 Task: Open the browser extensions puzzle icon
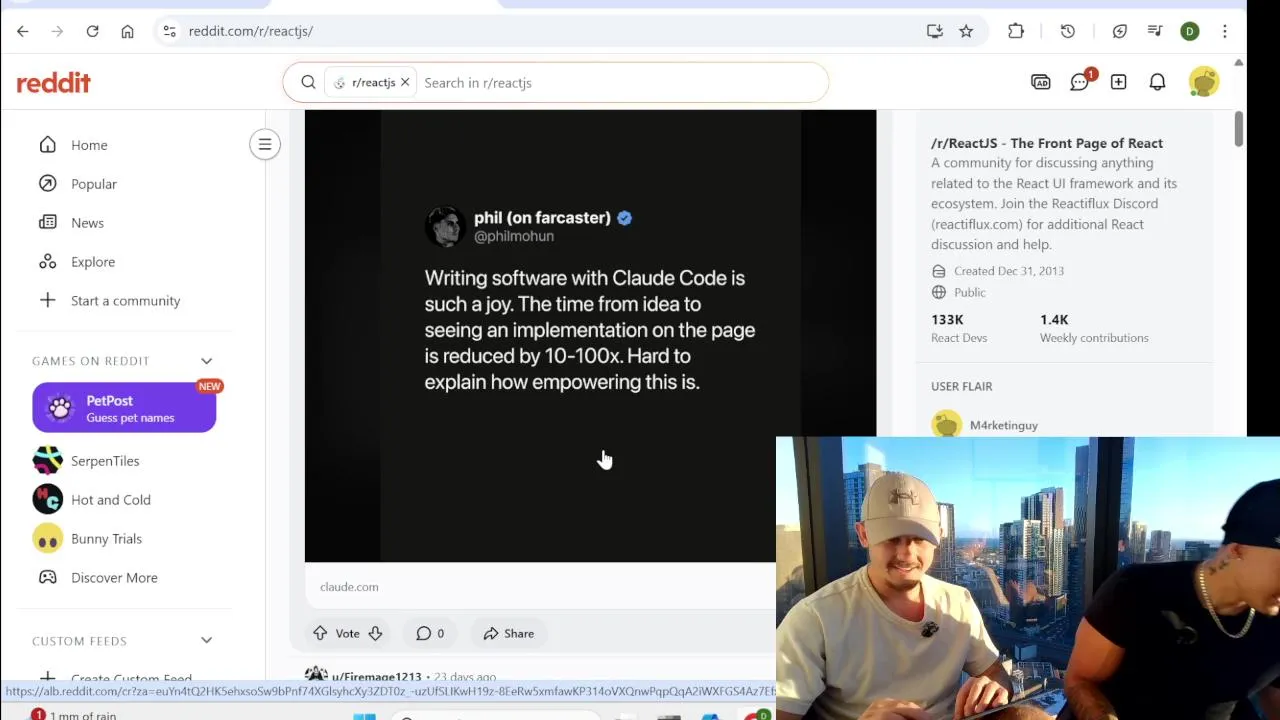tap(1016, 31)
